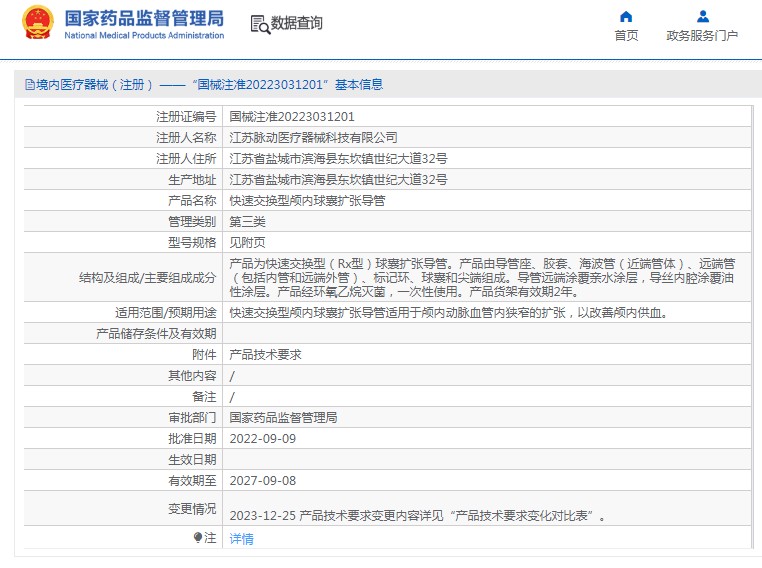Select registration number 国械注准20223031201 cell
This screenshot has height=568, width=762.
coord(292,117)
